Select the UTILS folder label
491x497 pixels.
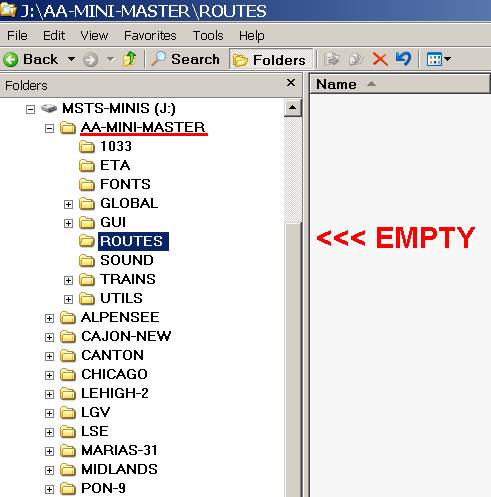coord(122,298)
